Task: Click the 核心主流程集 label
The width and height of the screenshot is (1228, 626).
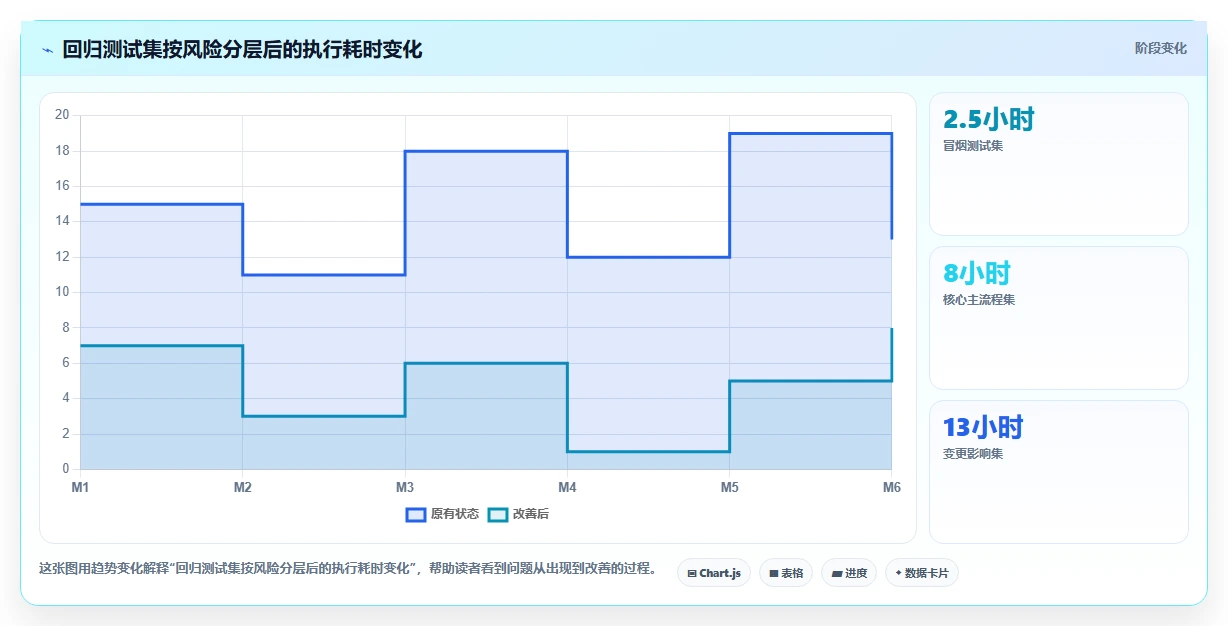Action: [x=979, y=300]
